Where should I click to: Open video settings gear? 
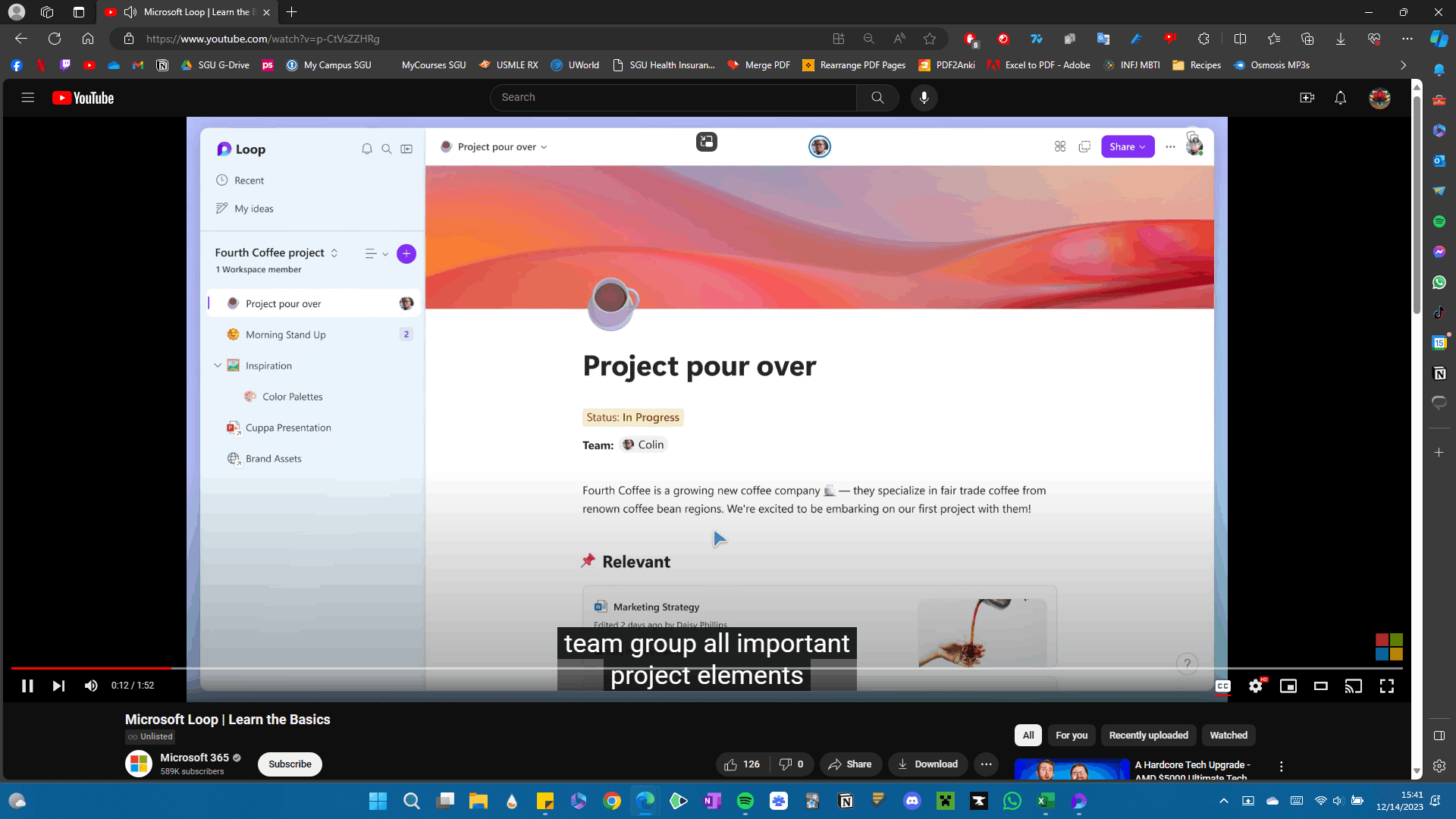pyautogui.click(x=1256, y=686)
